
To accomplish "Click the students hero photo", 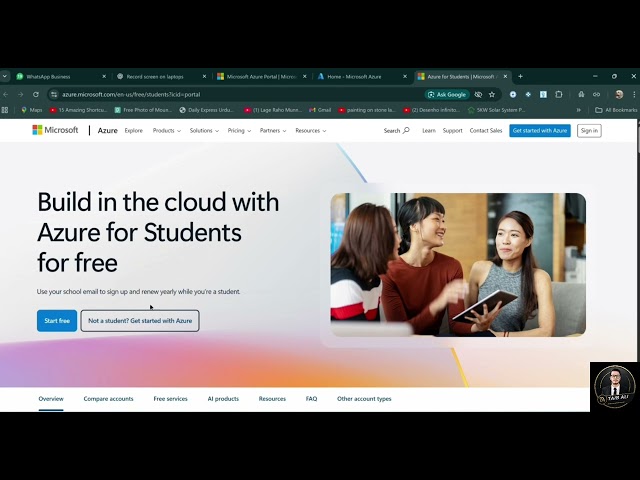I will coord(458,264).
